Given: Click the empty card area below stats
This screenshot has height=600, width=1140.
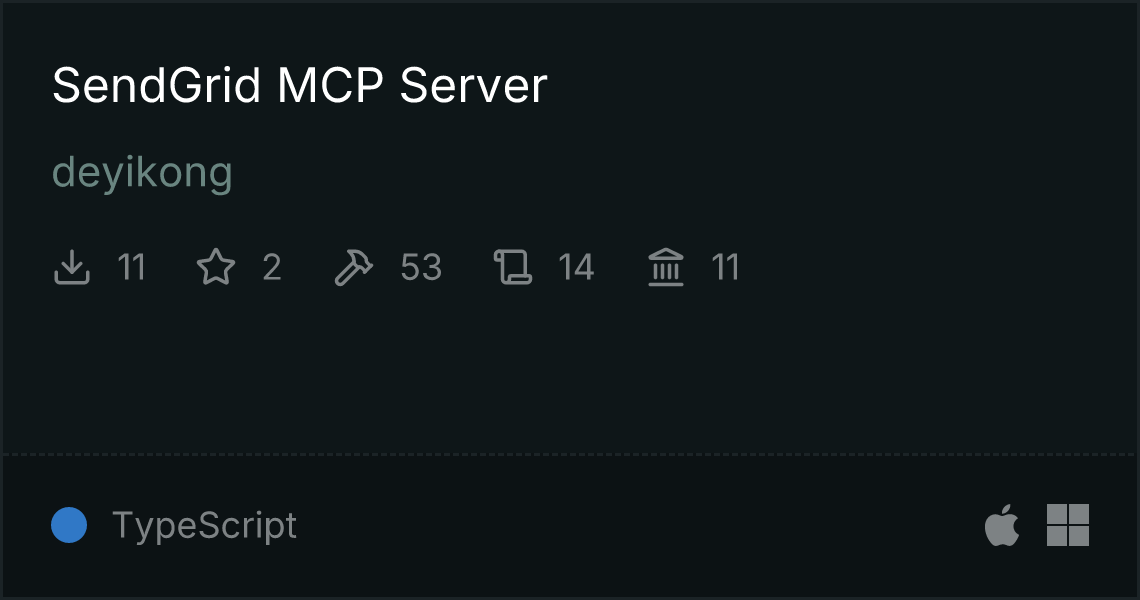Looking at the screenshot, I should click(570, 371).
